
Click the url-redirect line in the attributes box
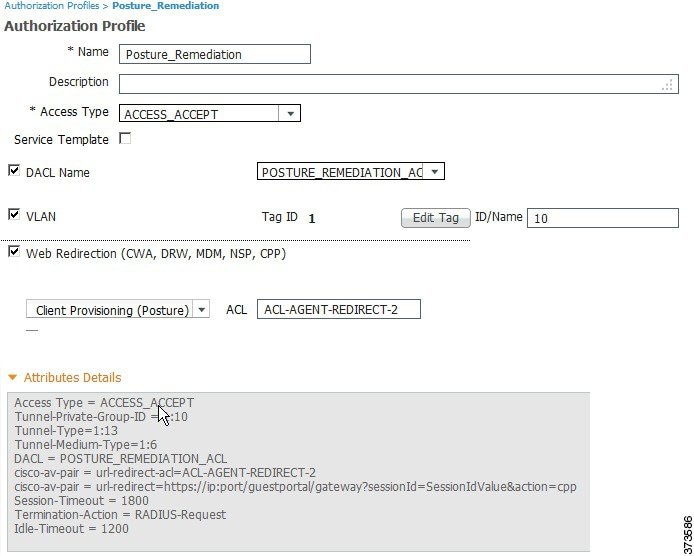[295, 486]
